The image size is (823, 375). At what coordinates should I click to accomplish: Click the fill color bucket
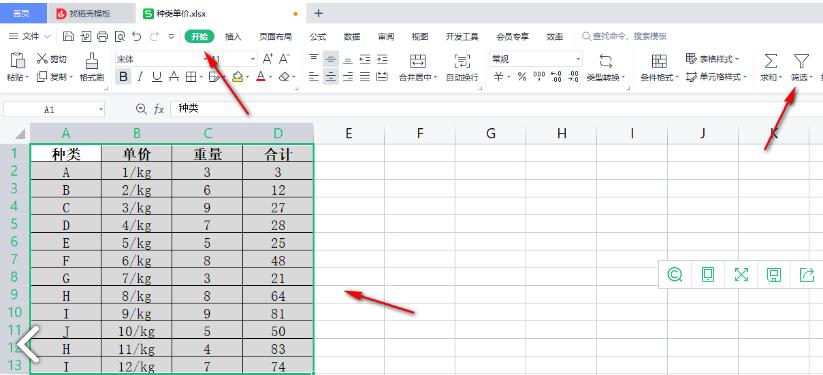(x=237, y=77)
